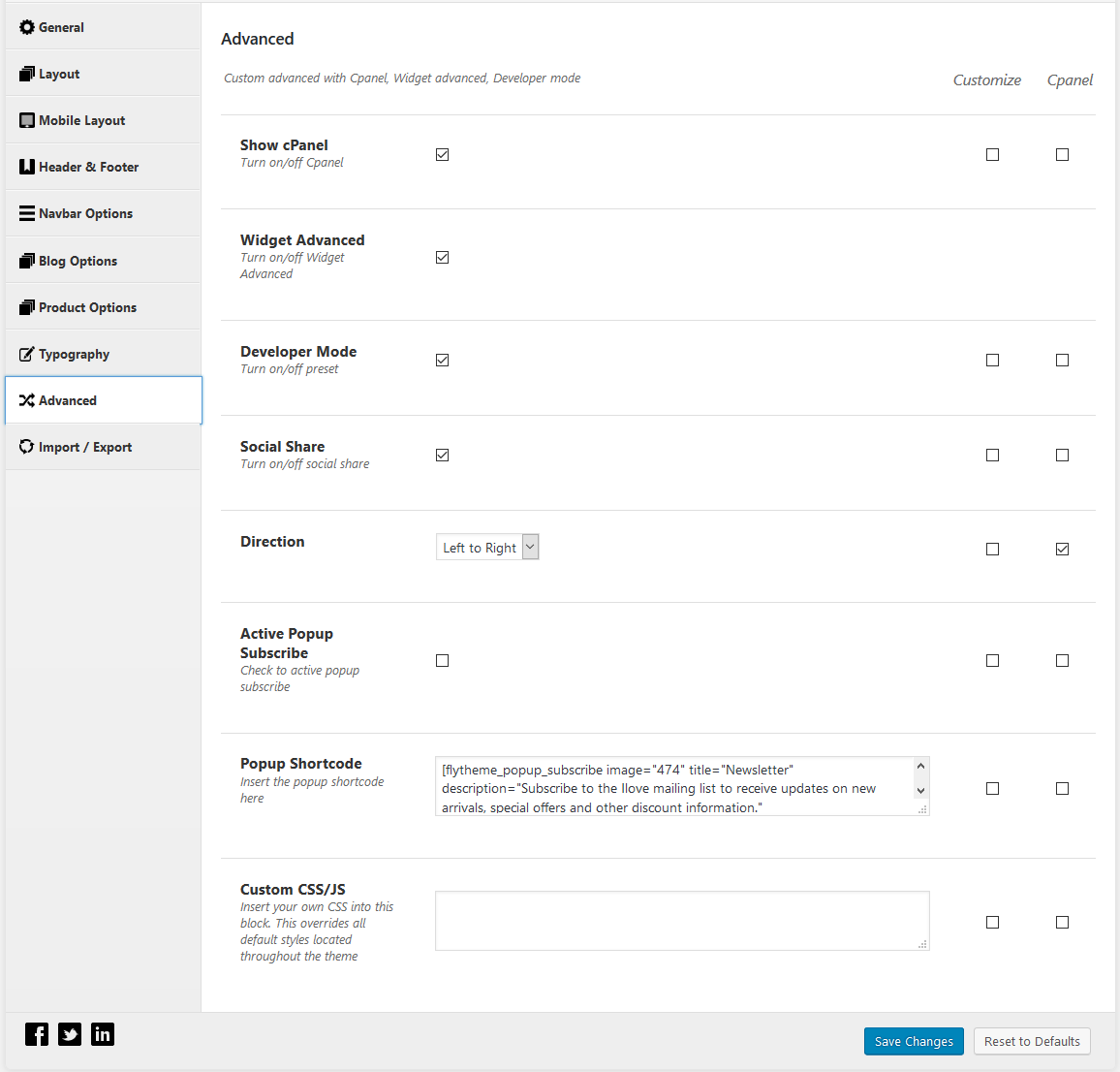
Task: Click the Typography pencil icon
Action: [26, 354]
